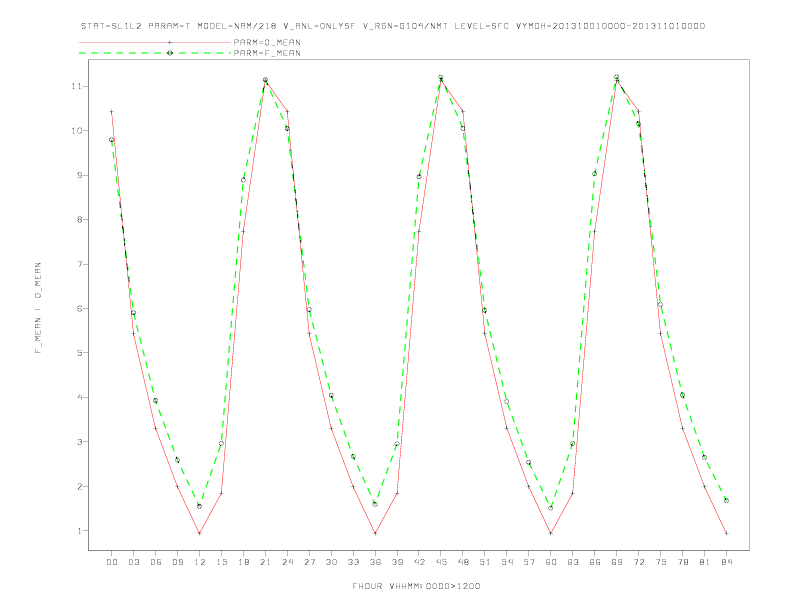Click x-axis tick label 51
Viewport: 792px width, 612px height.
485,562
